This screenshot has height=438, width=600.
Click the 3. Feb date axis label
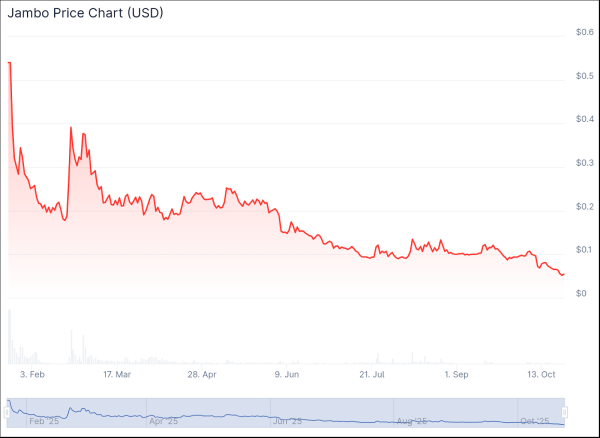tap(31, 375)
